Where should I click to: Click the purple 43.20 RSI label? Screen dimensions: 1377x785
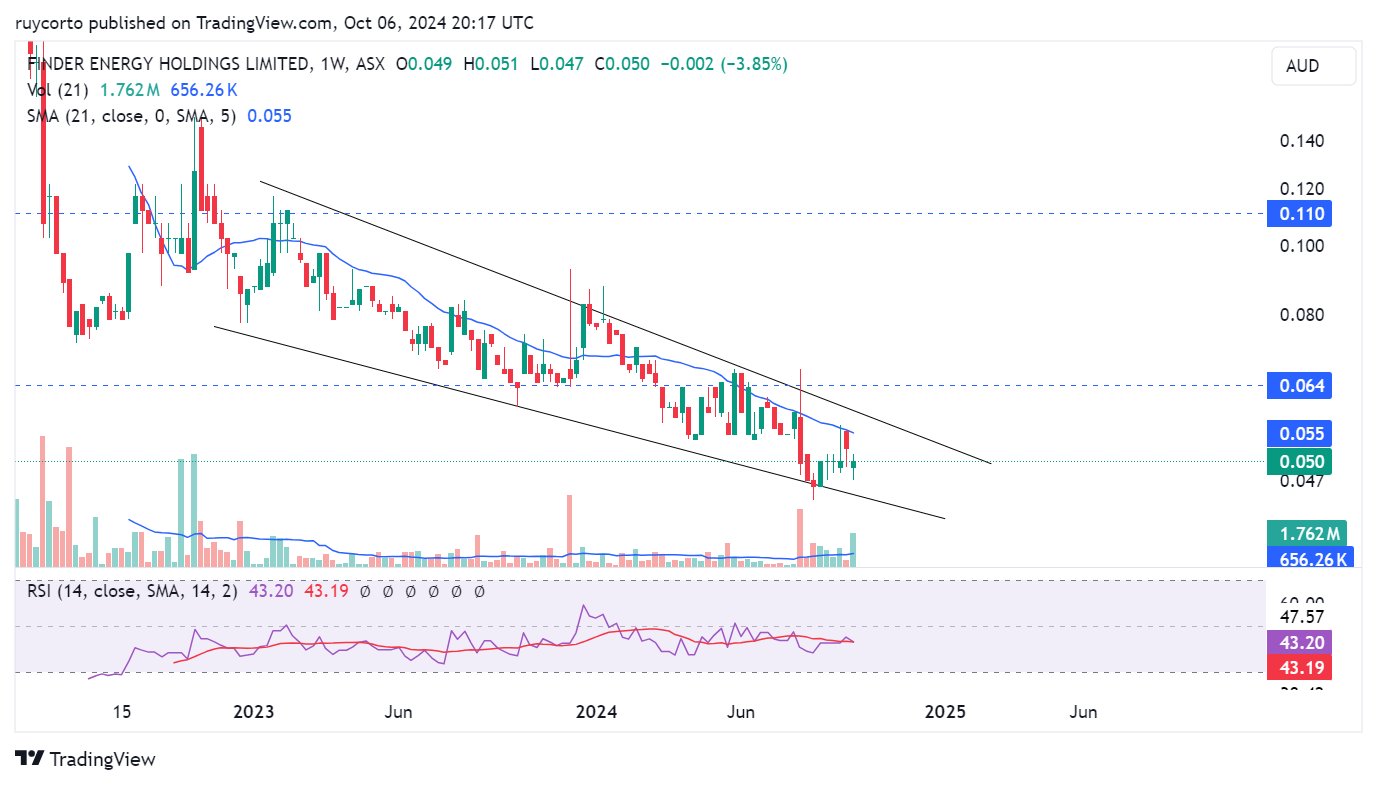pos(1298,642)
